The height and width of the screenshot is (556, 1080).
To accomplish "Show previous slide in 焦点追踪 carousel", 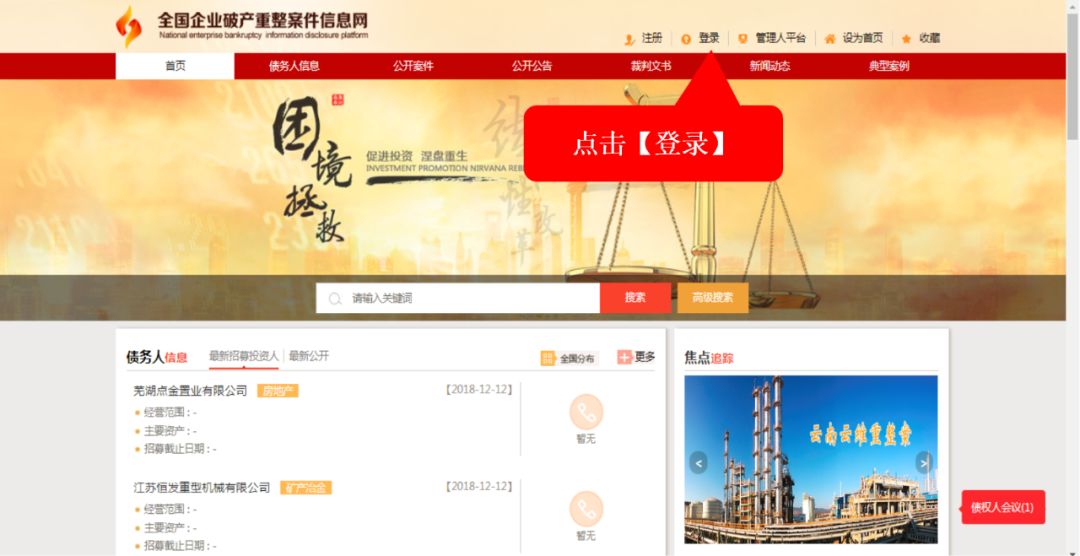I will [698, 463].
